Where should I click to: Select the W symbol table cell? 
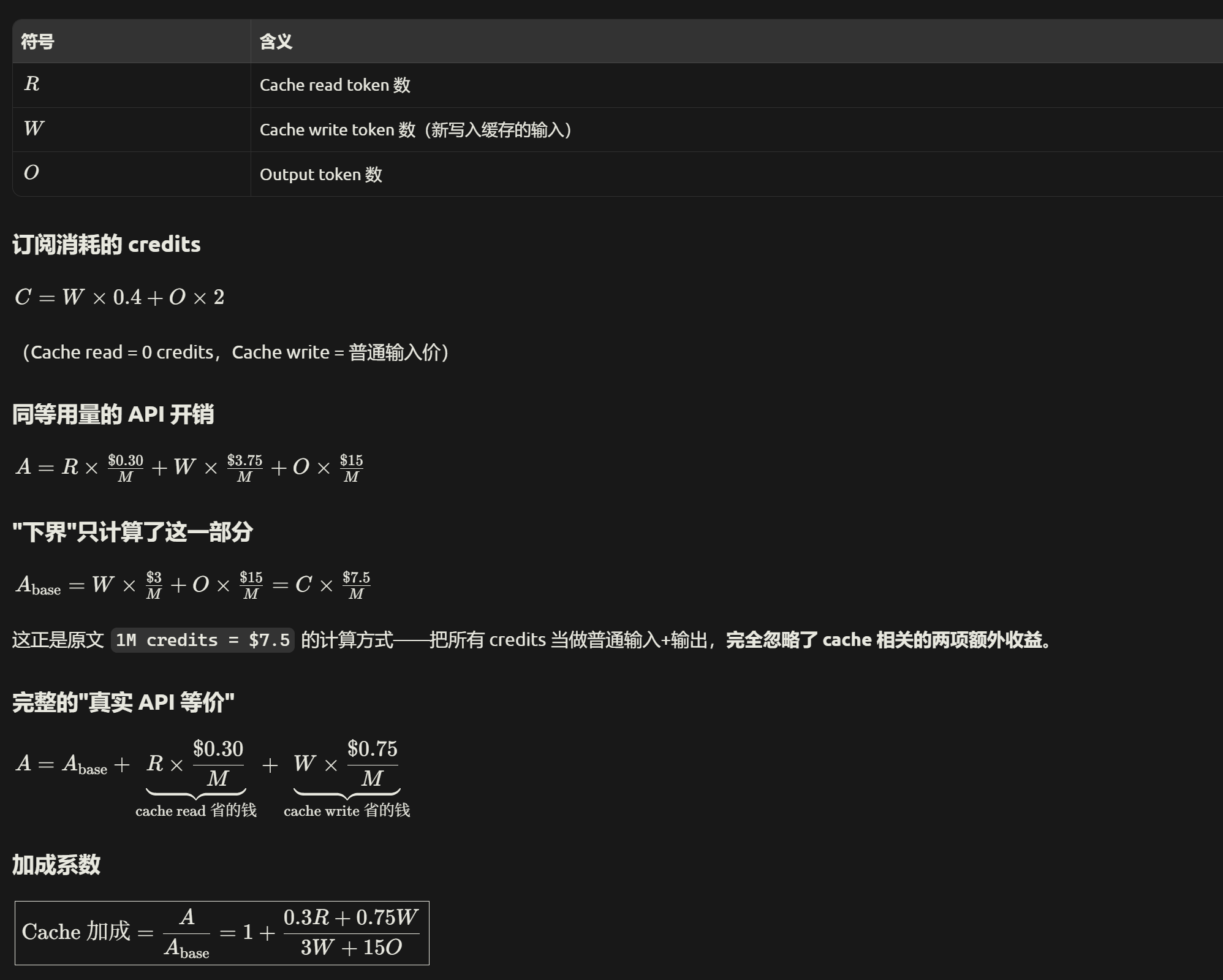(x=131, y=129)
